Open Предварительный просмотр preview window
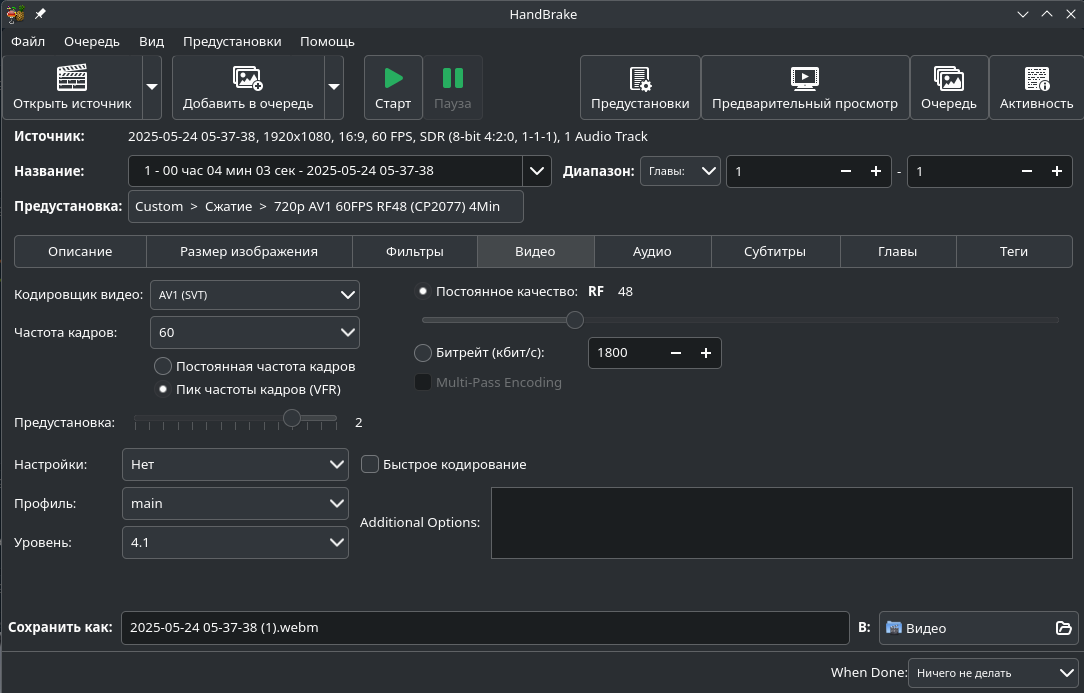This screenshot has width=1084, height=693. [805, 87]
